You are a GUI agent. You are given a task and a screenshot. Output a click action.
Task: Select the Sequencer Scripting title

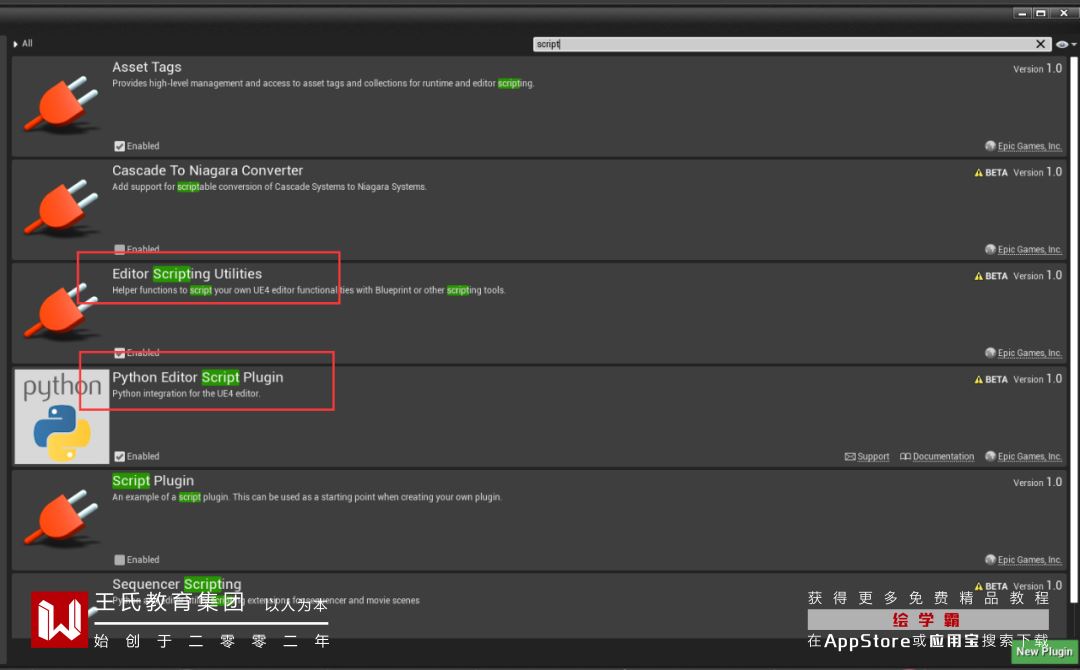coord(176,584)
